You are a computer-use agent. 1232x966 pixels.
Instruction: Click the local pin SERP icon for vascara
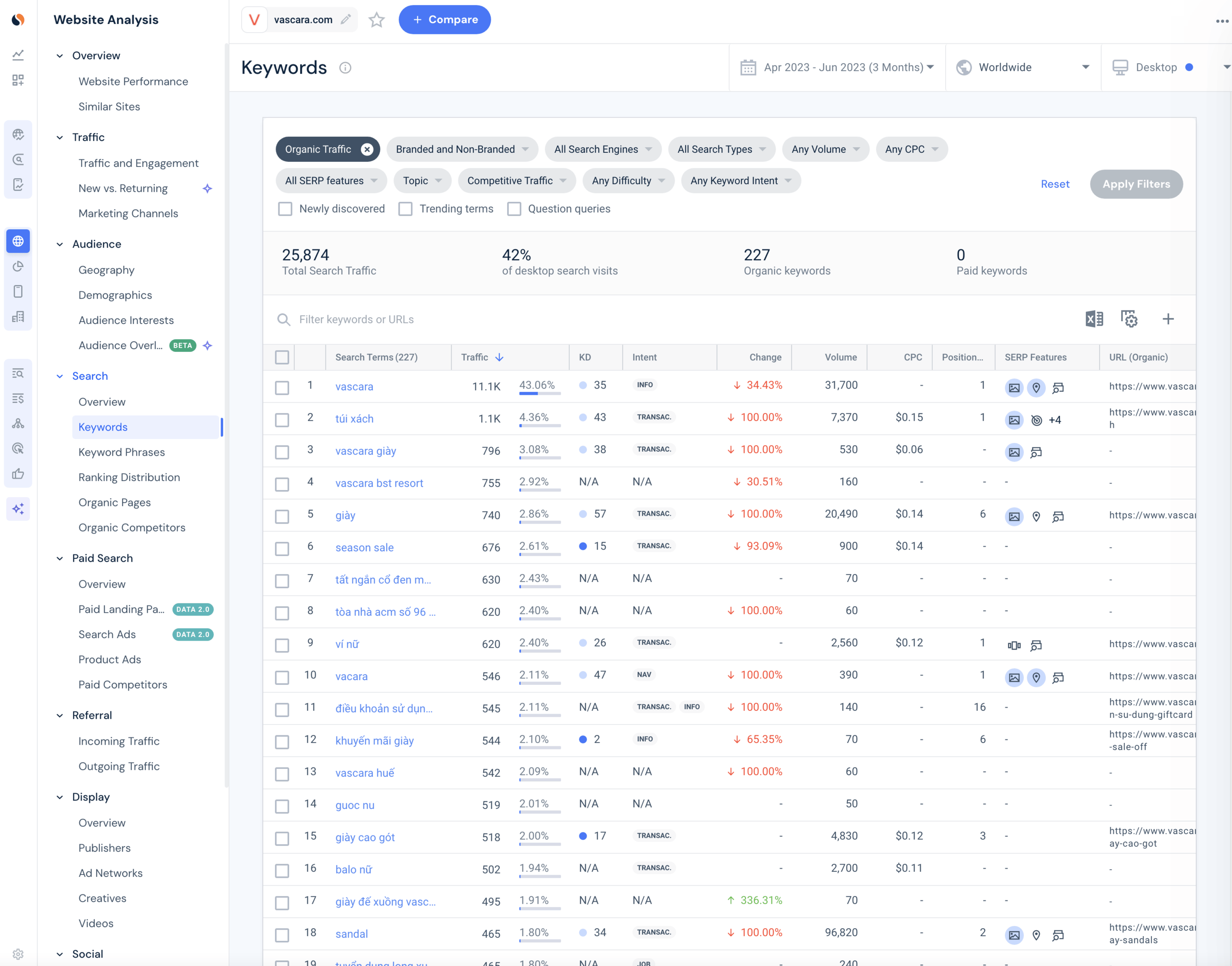tap(1036, 388)
